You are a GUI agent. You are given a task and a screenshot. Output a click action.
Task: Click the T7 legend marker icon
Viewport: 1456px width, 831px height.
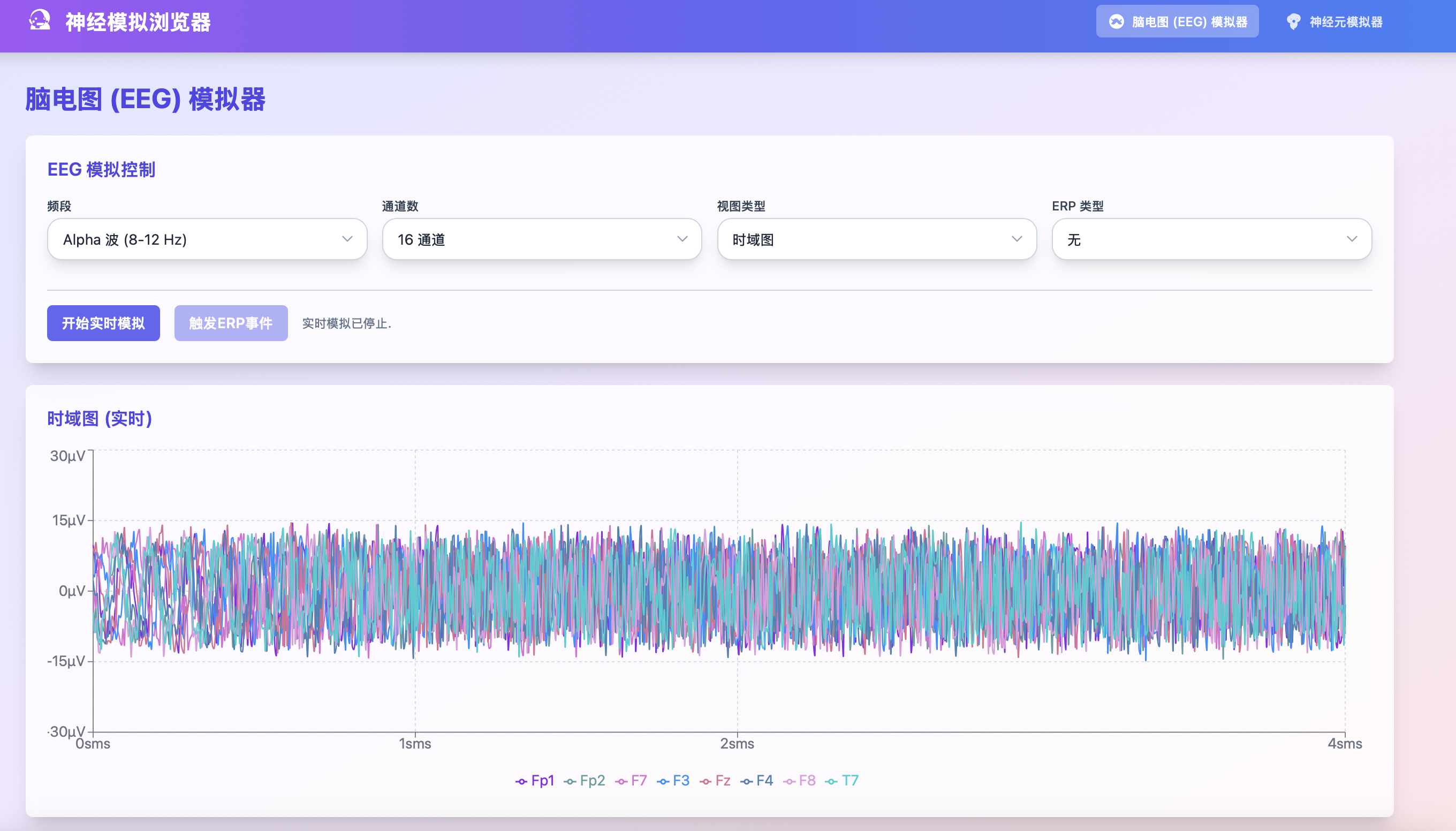point(831,781)
